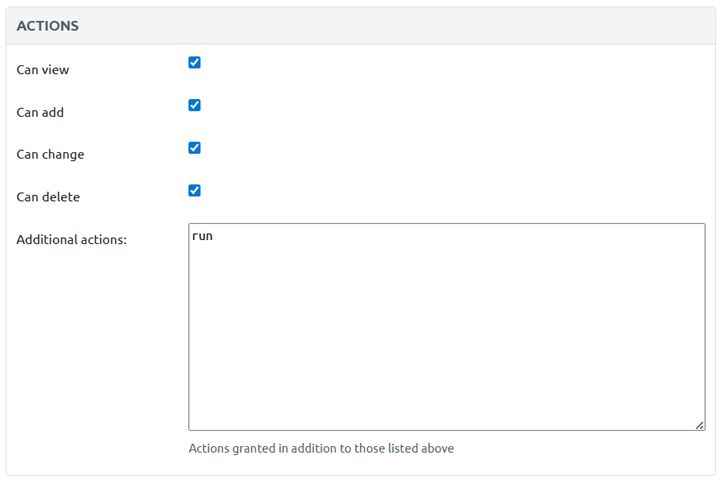Screen dimensions: 720x480
Task: Click the word run in the textarea
Action: click(202, 237)
